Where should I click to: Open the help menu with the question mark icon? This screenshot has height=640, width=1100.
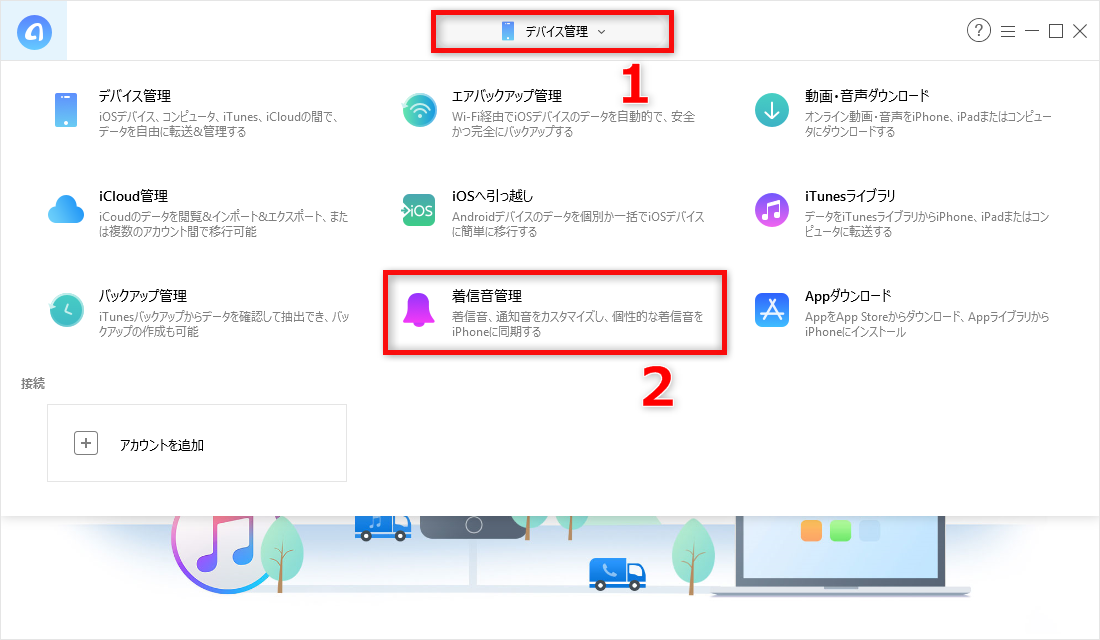(977, 31)
